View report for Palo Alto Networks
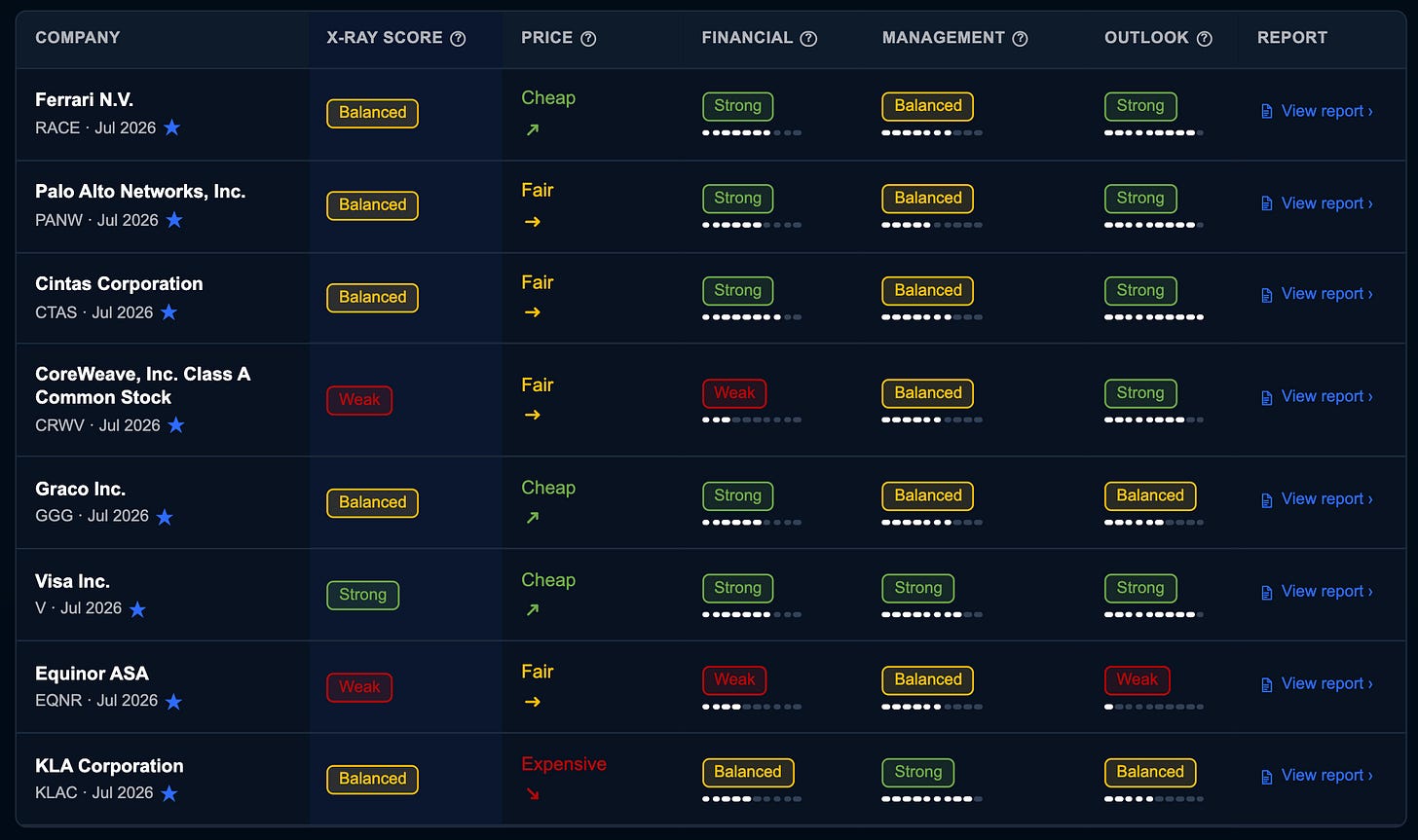Screen dimensions: 1418x840 1317,203
